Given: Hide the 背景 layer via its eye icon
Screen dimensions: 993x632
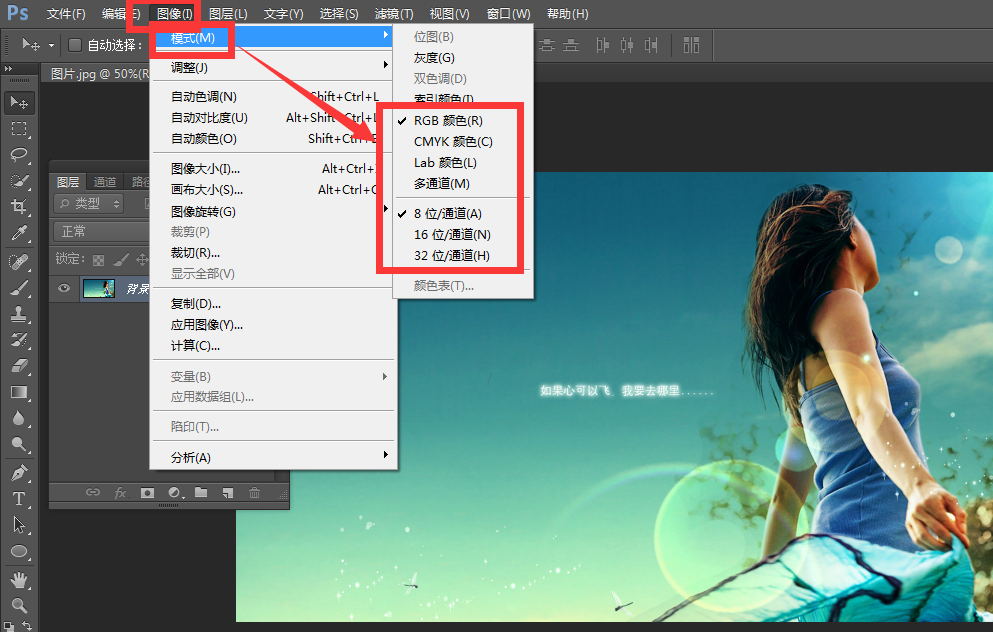Looking at the screenshot, I should 64,289.
